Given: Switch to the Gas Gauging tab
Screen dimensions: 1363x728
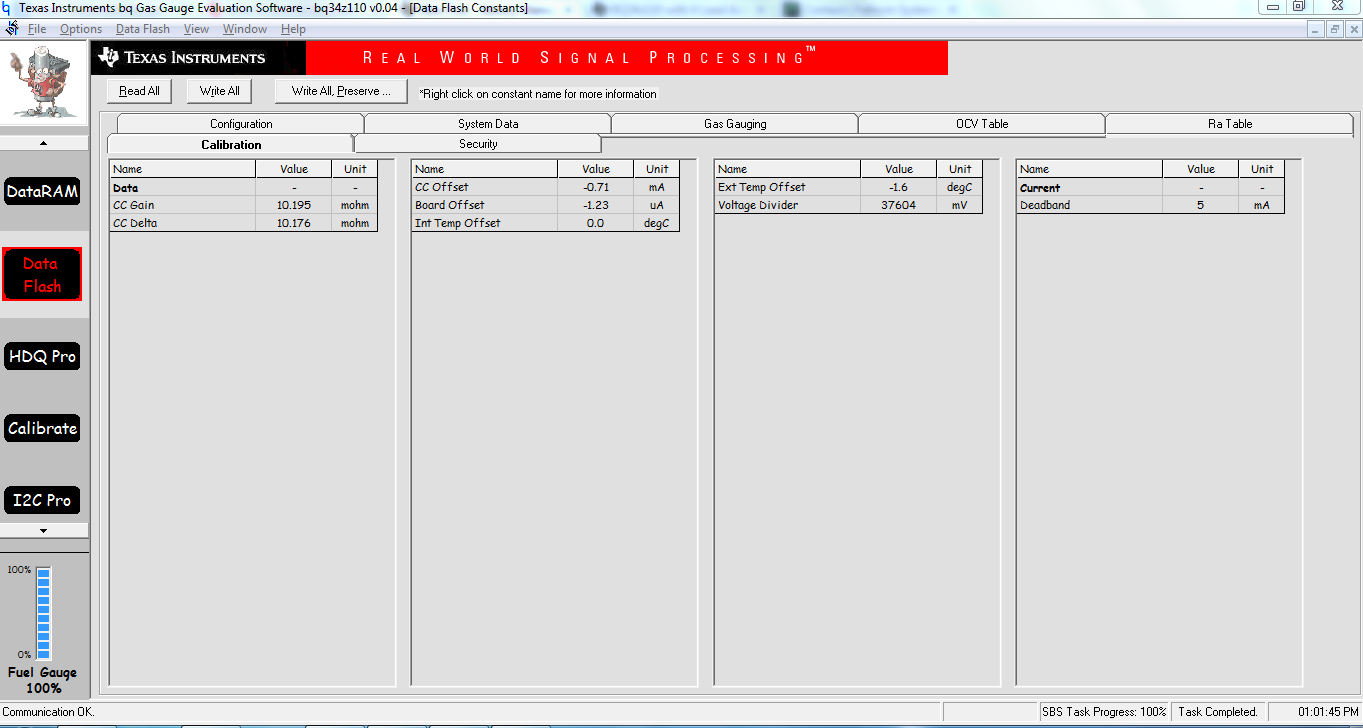Looking at the screenshot, I should (735, 124).
